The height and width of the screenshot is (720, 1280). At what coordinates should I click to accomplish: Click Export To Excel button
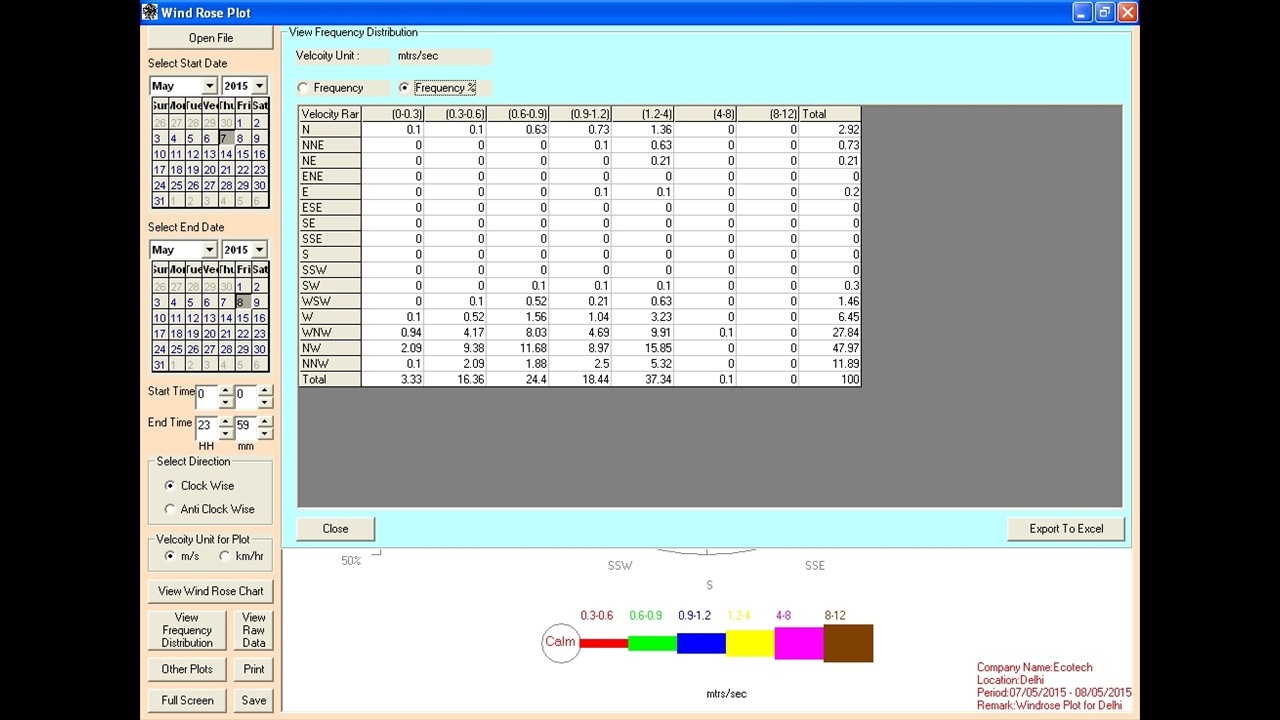click(1066, 529)
